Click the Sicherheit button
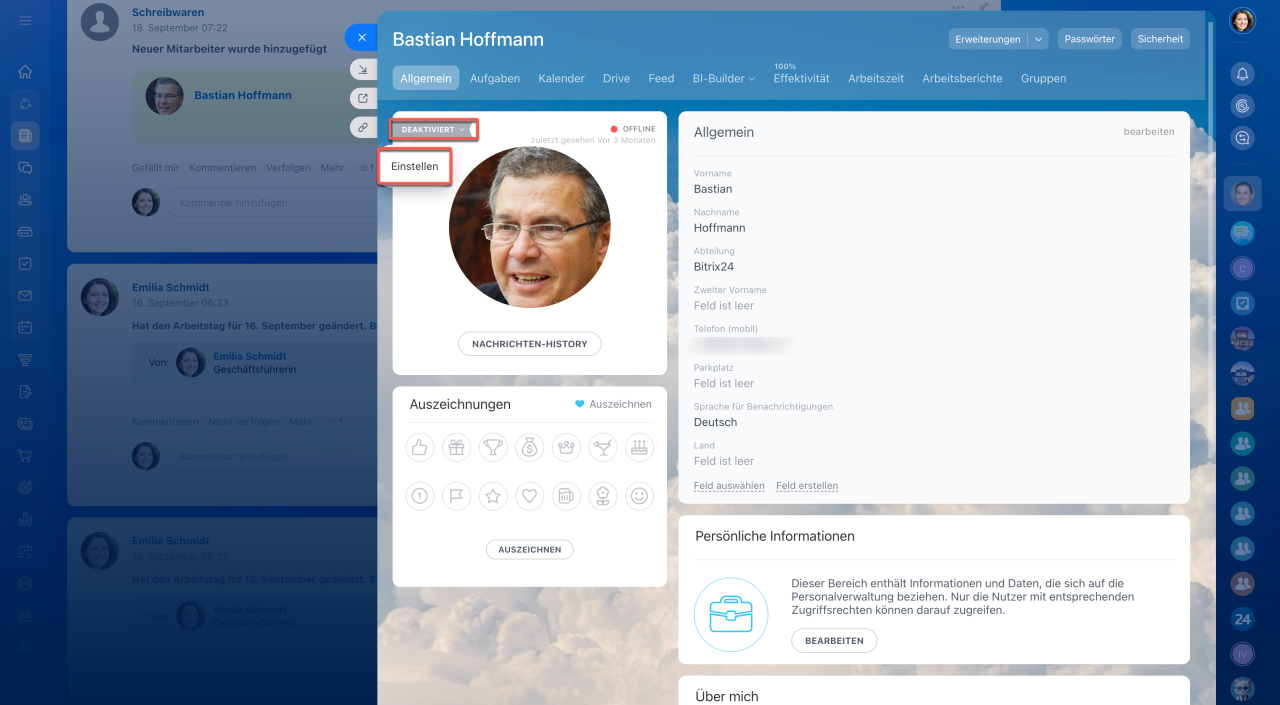 coord(1160,39)
